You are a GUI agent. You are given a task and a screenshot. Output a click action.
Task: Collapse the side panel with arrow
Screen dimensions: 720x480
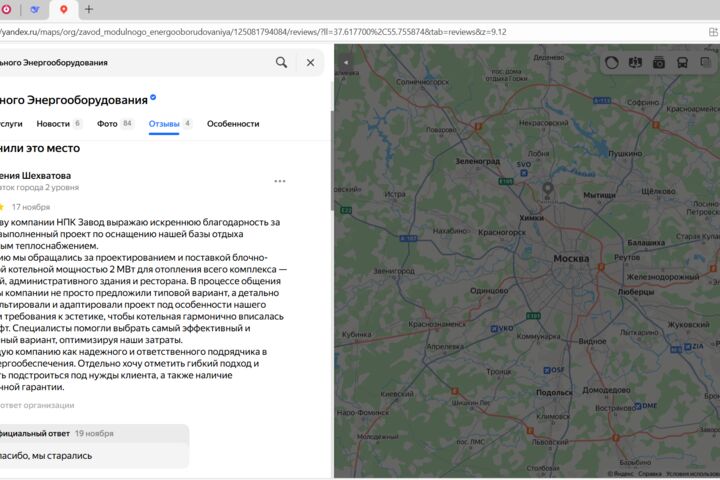tap(346, 62)
